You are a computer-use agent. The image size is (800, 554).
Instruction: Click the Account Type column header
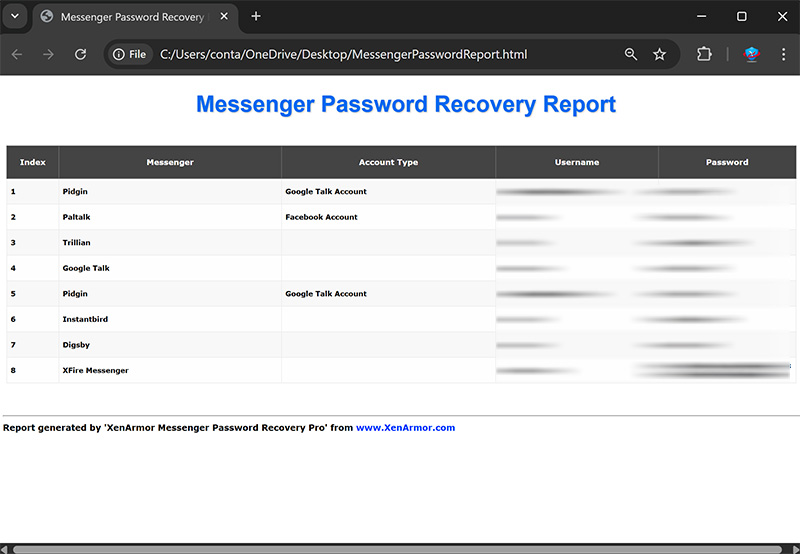click(x=388, y=162)
